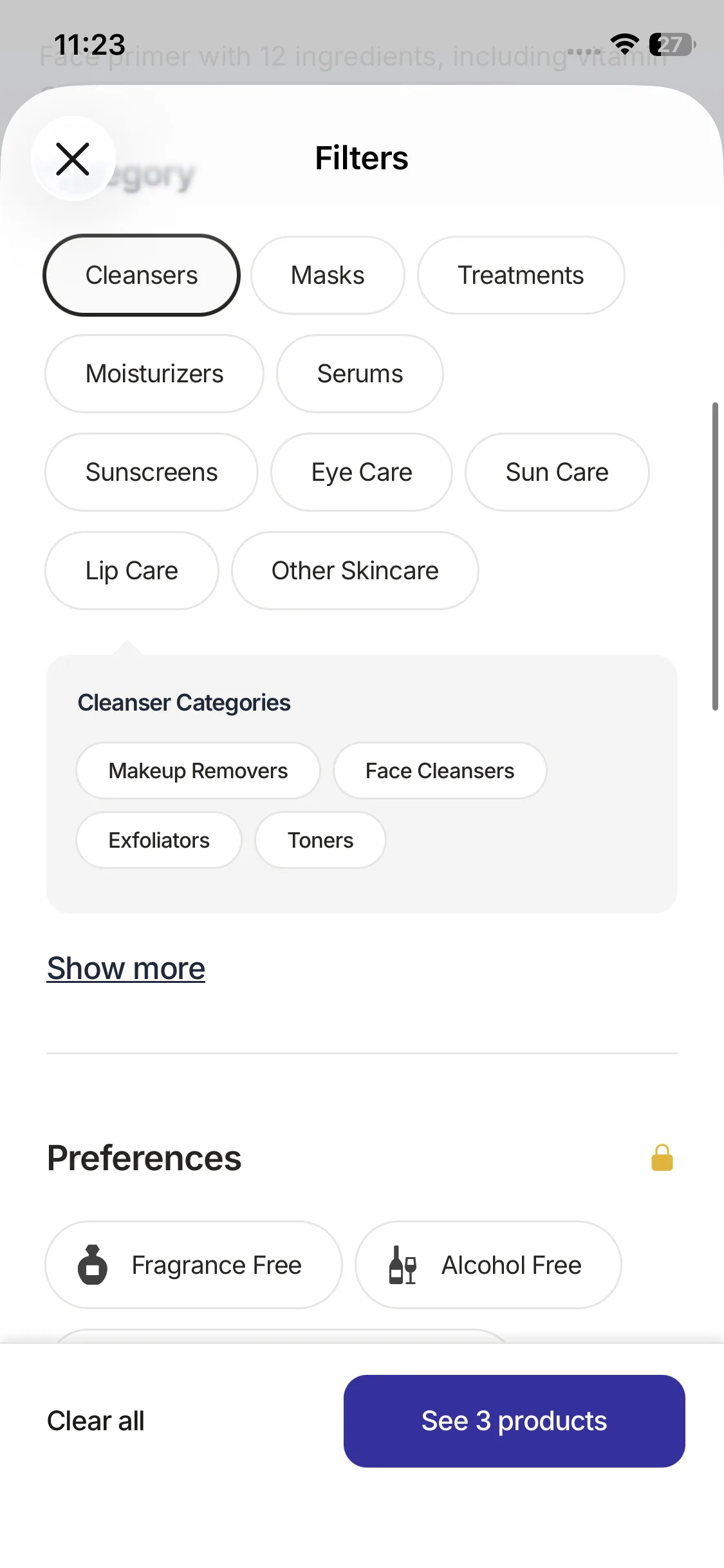Expand categories with Show more

coord(126,969)
